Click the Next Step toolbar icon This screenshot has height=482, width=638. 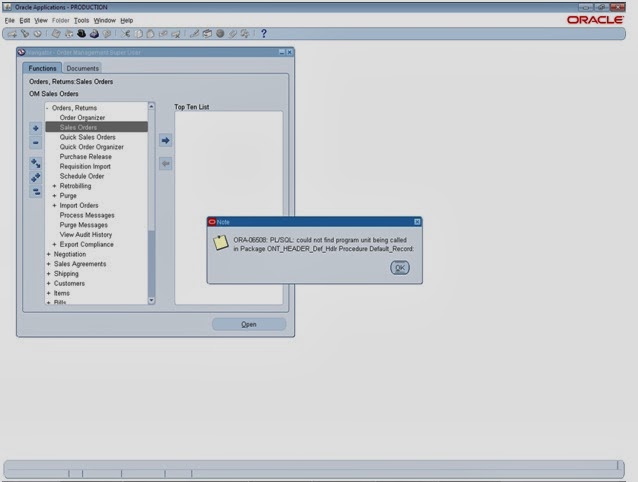[69, 34]
